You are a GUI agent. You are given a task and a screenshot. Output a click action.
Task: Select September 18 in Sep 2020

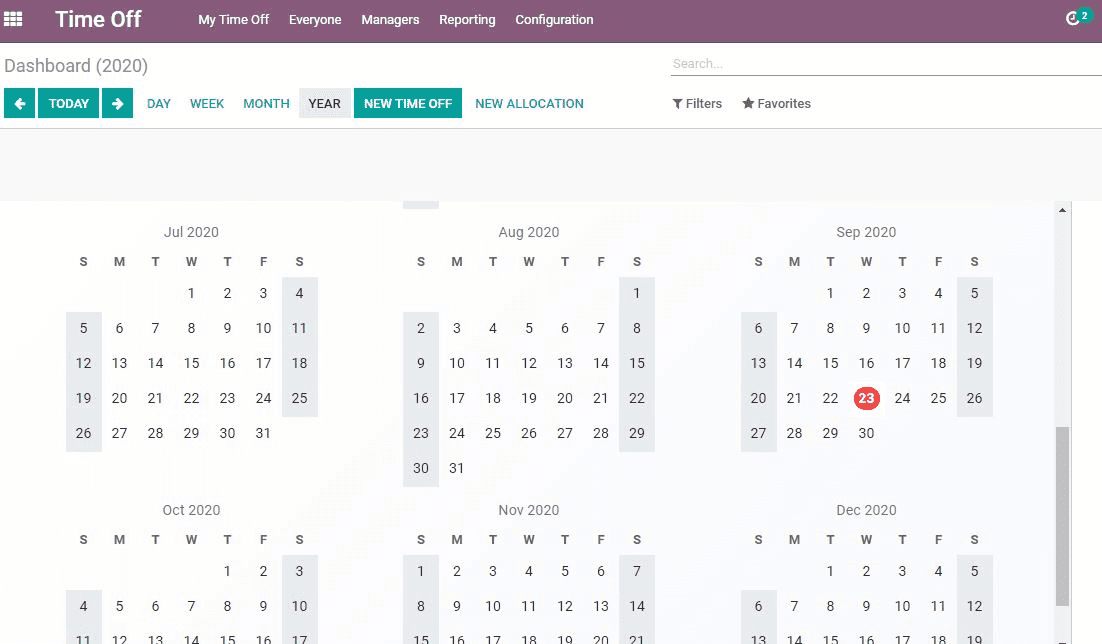click(938, 363)
